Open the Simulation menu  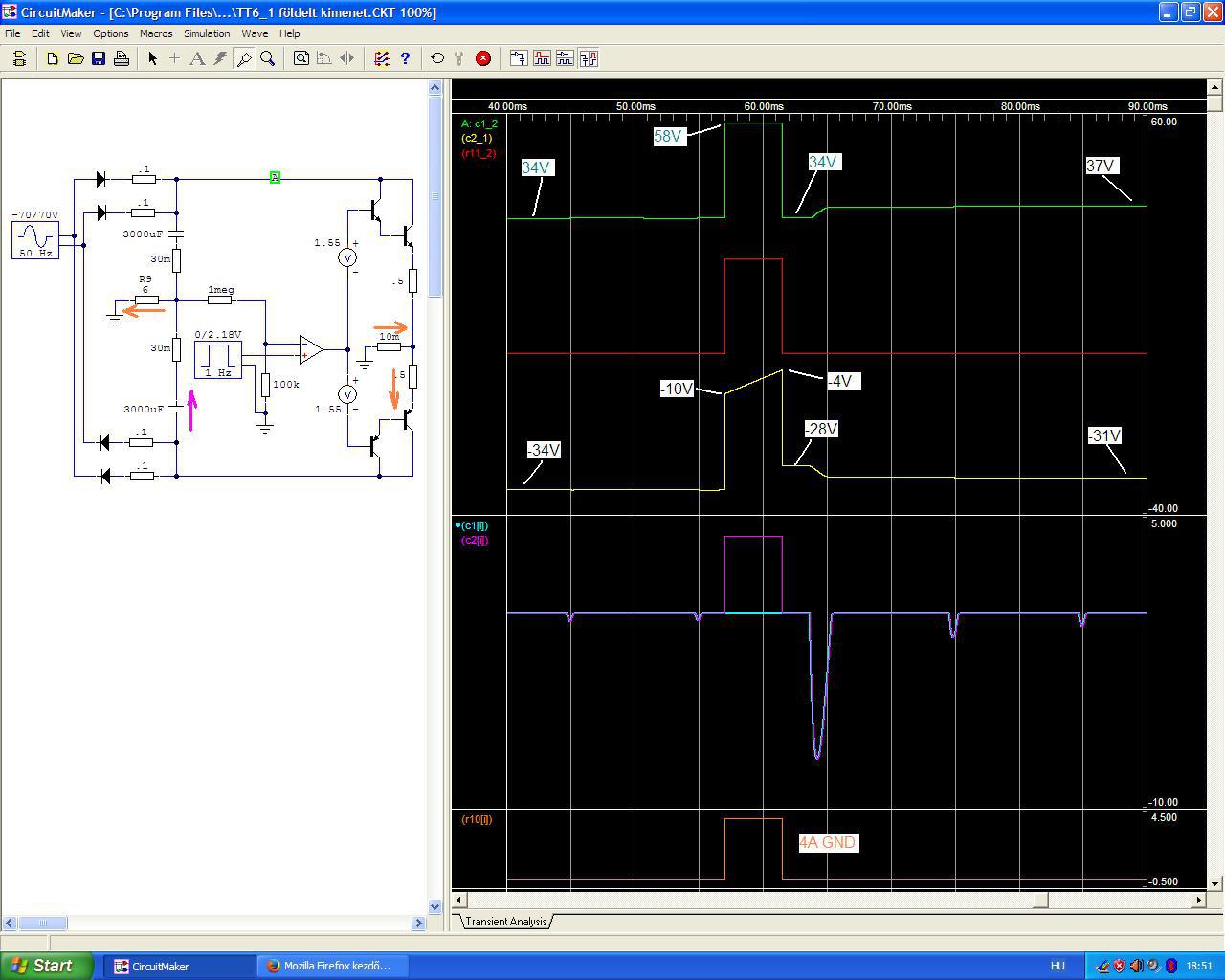pyautogui.click(x=207, y=33)
